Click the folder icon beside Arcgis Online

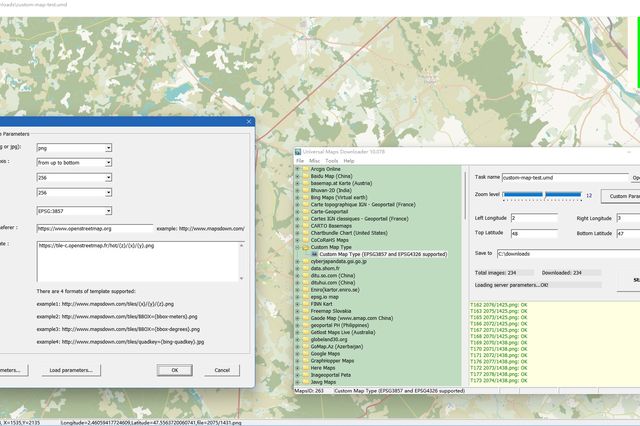click(306, 169)
